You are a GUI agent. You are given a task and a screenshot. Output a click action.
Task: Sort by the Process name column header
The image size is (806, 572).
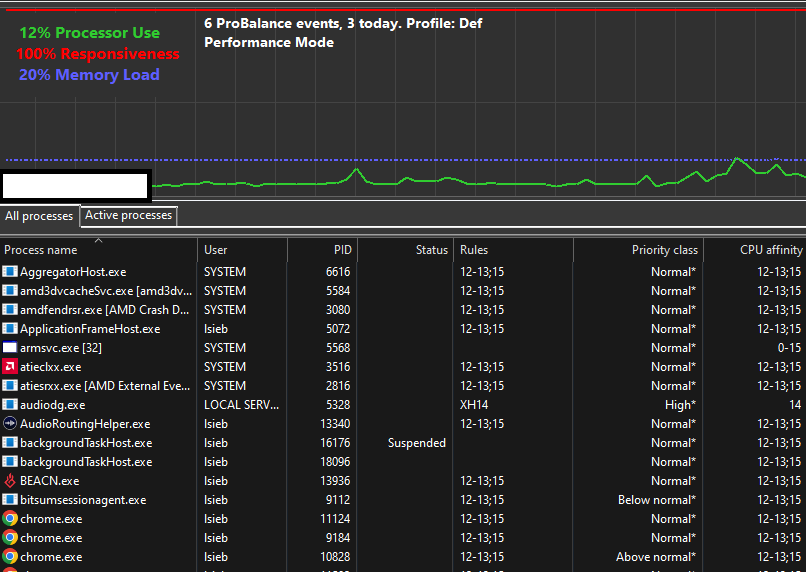99,250
